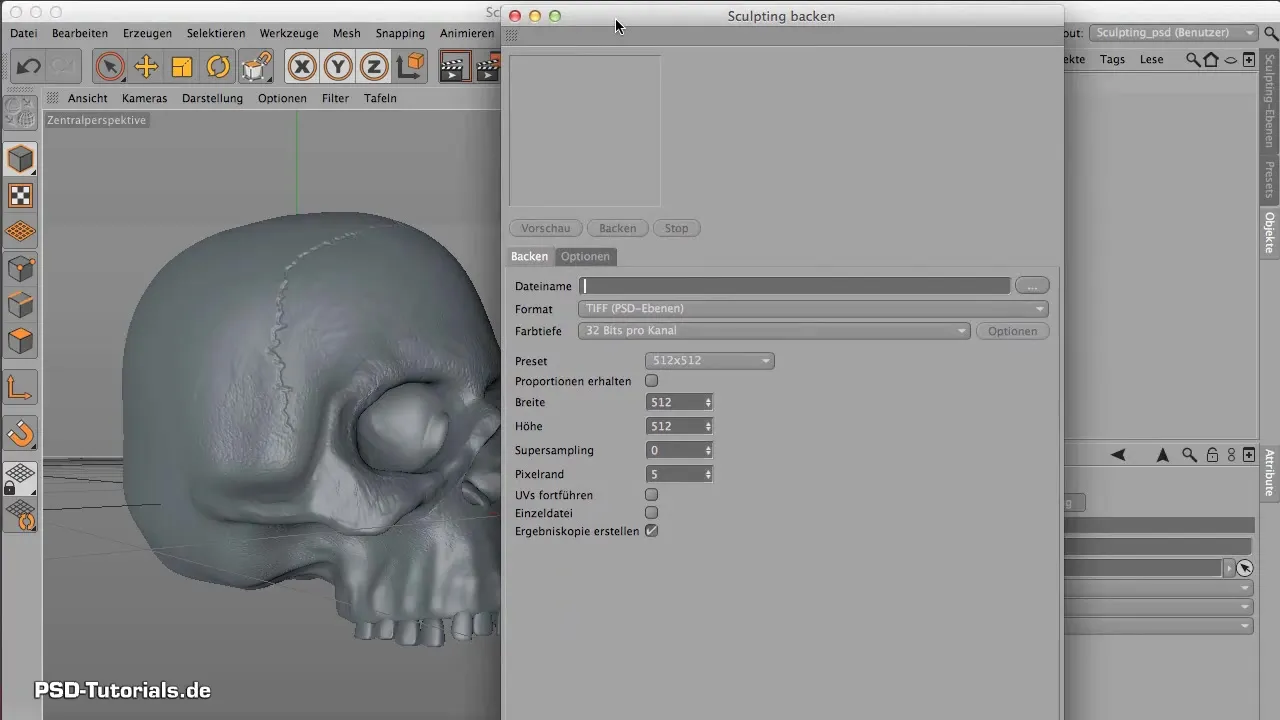The width and height of the screenshot is (1280, 720).
Task: Click the Render View clapperboard icon
Action: pos(455,67)
